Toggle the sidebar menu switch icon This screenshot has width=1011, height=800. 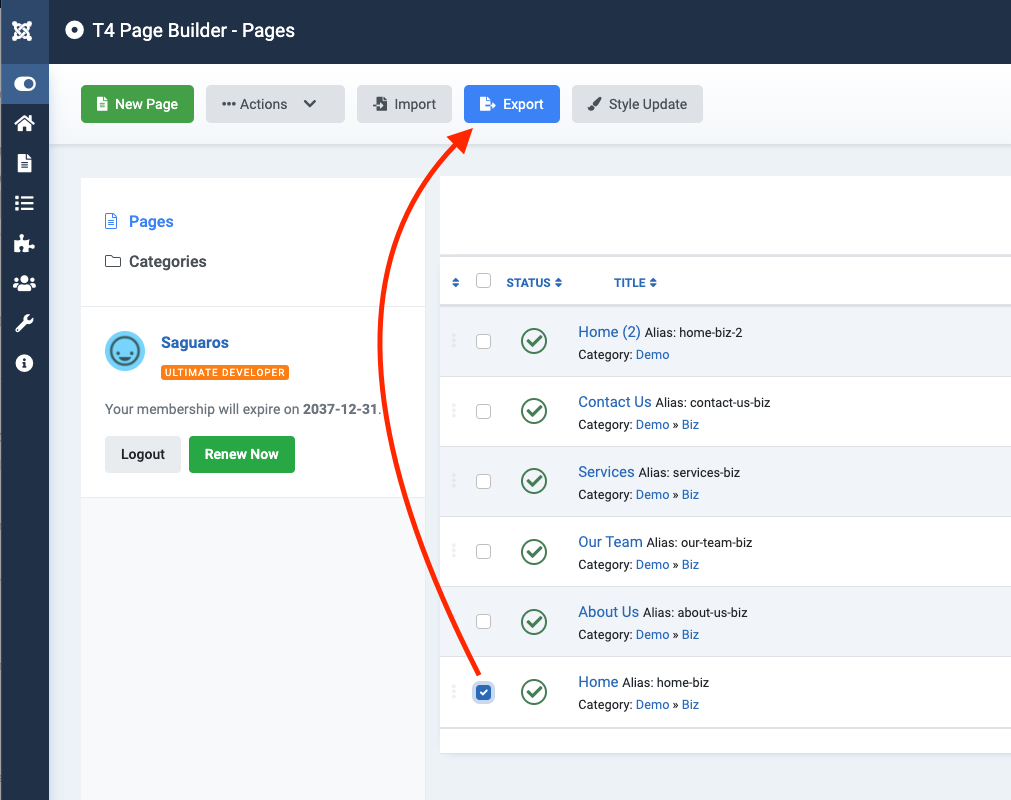point(24,84)
